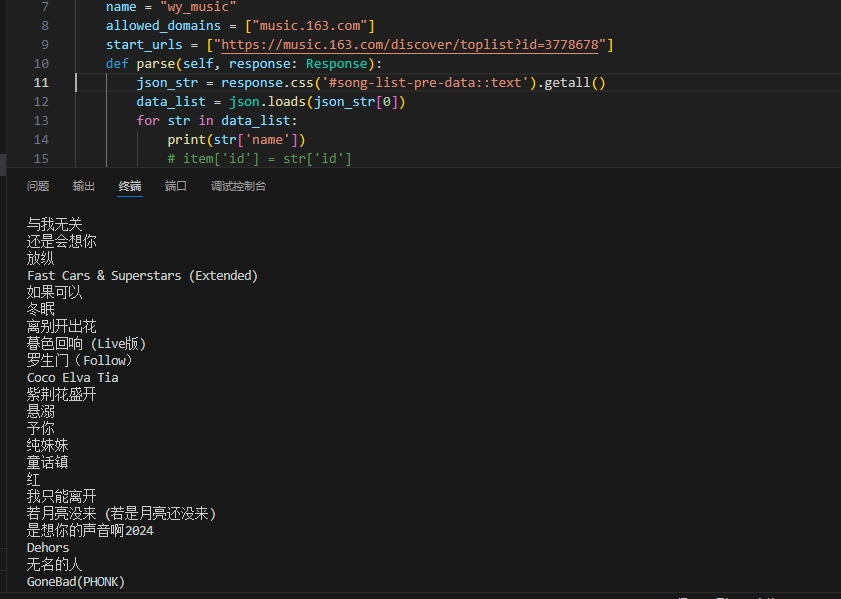Click terminal output 冬眠
This screenshot has height=599, width=841.
40,309
